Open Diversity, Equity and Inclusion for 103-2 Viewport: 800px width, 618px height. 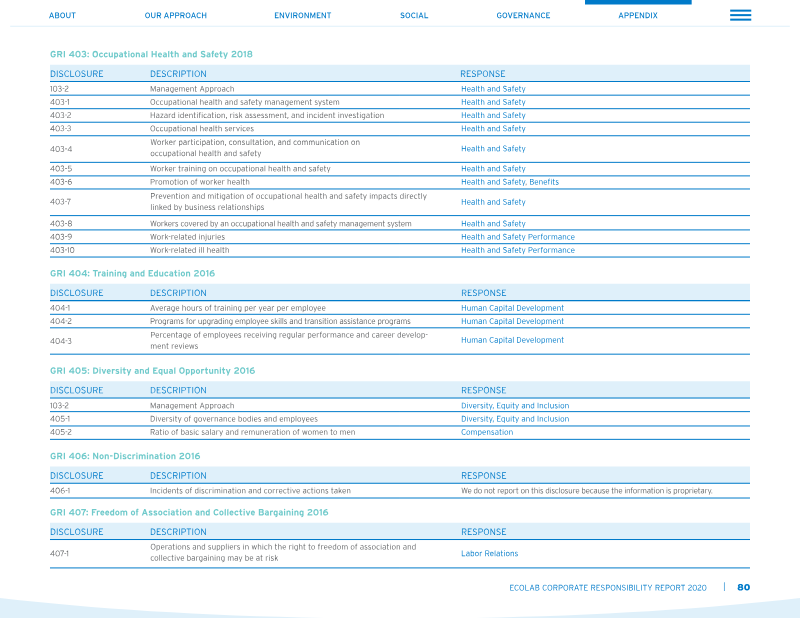(515, 406)
